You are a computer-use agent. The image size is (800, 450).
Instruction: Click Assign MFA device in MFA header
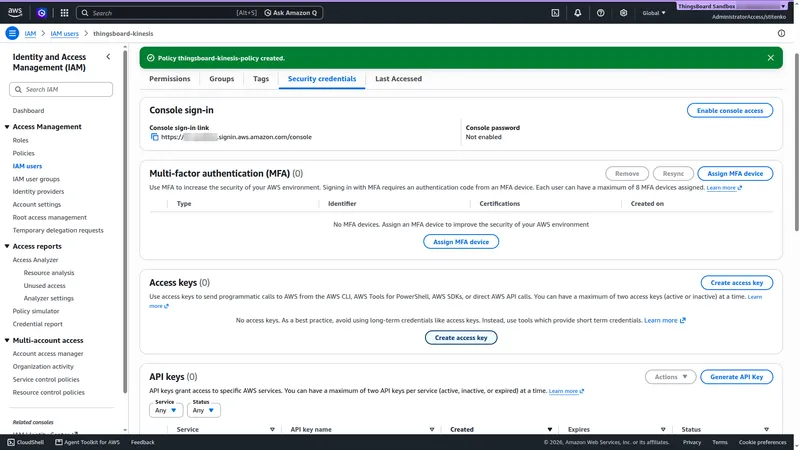point(735,173)
